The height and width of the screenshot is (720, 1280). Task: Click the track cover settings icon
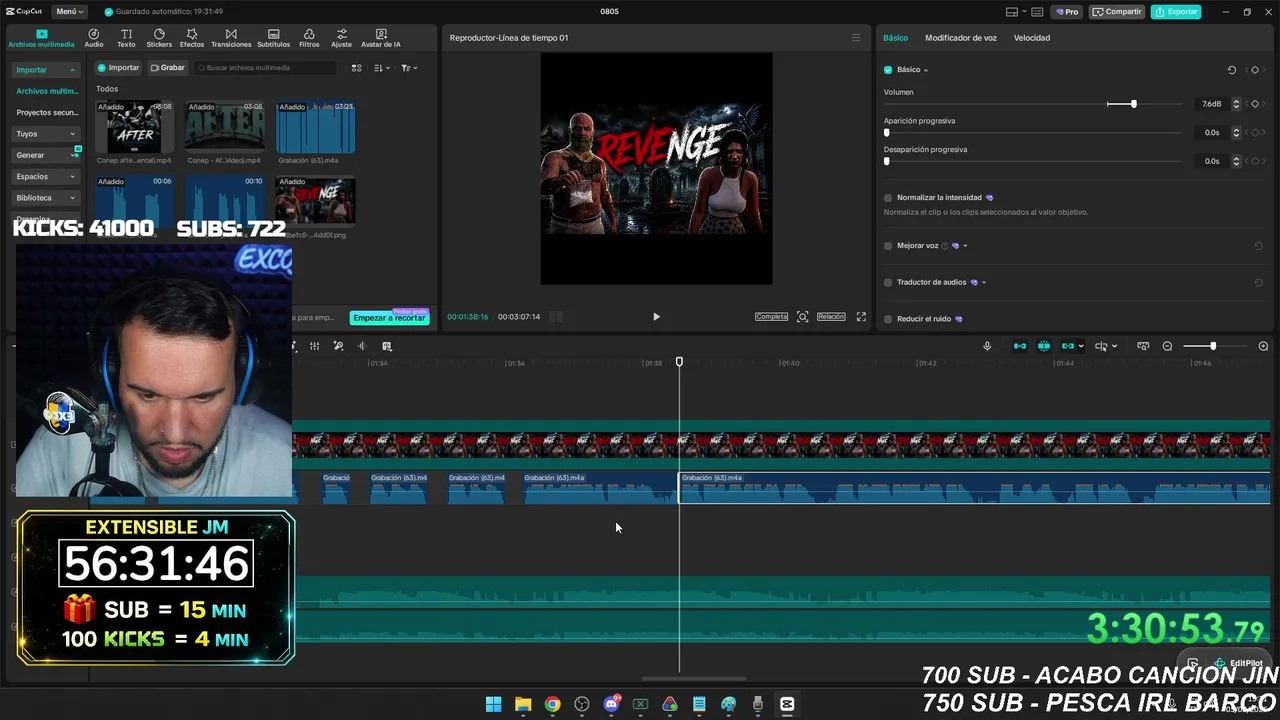coord(1143,346)
